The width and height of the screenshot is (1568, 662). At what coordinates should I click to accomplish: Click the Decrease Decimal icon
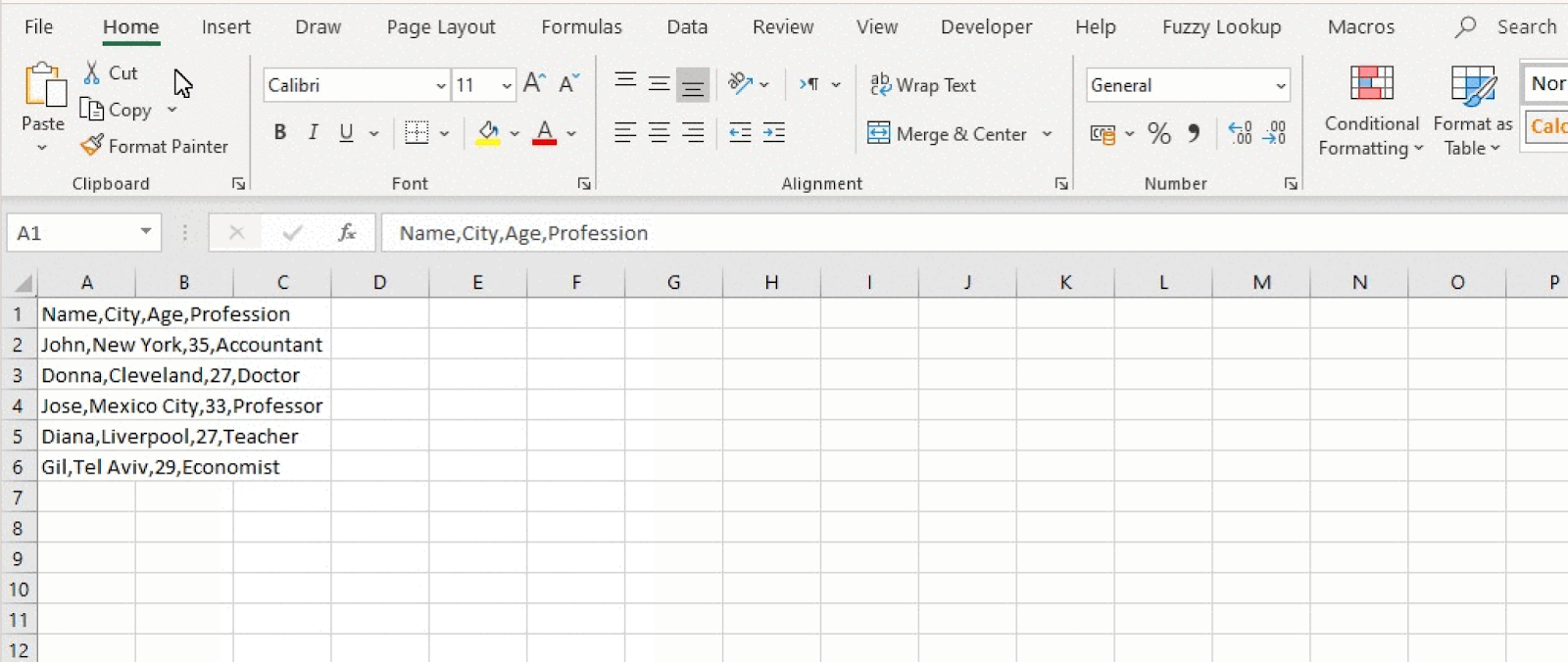pos(1275,132)
